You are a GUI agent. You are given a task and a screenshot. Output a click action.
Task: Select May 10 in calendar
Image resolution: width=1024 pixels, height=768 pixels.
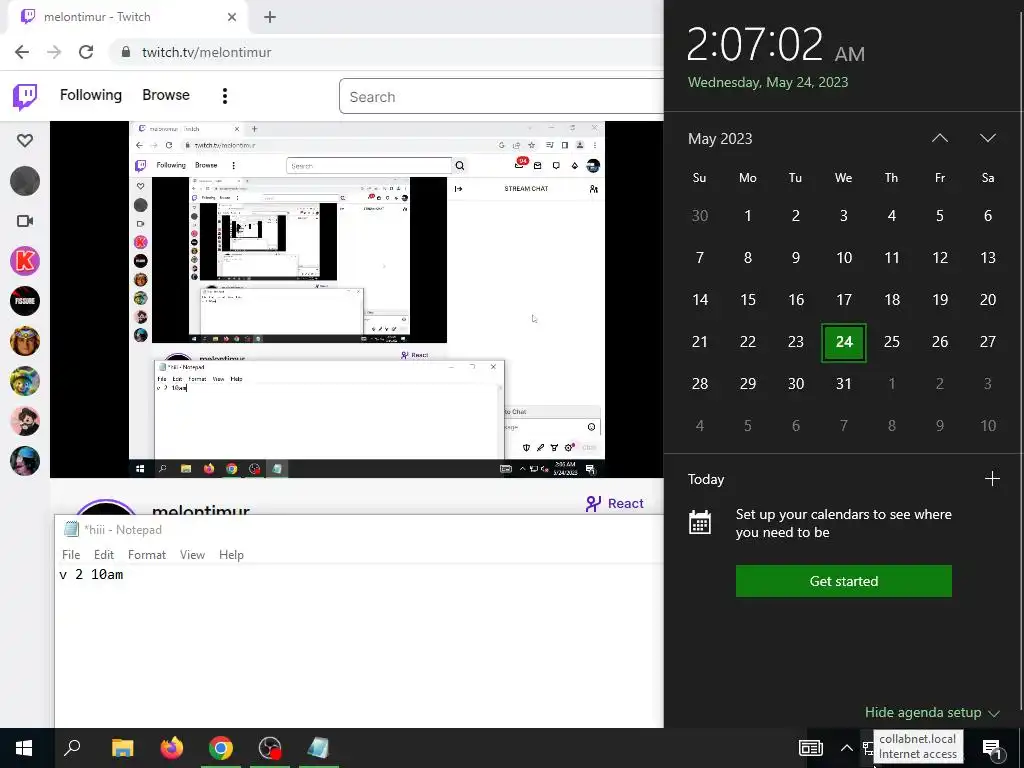click(844, 257)
